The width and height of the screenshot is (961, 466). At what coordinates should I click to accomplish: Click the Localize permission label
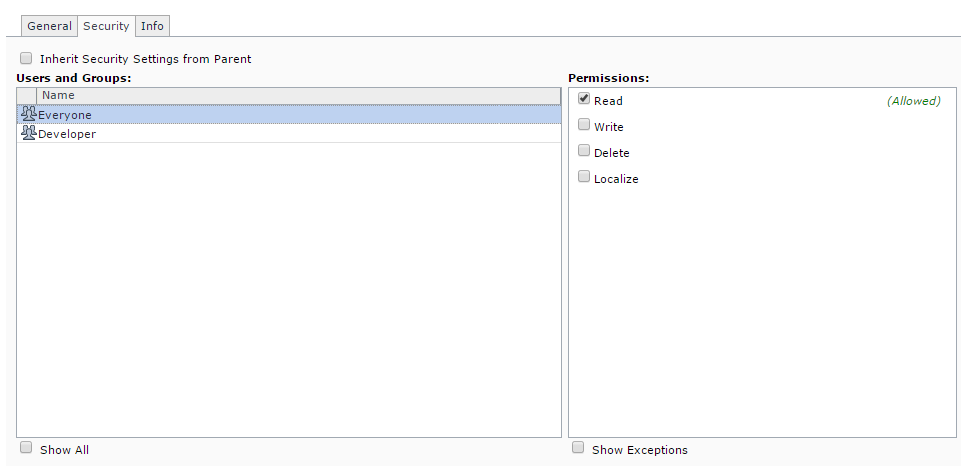pyautogui.click(x=616, y=179)
